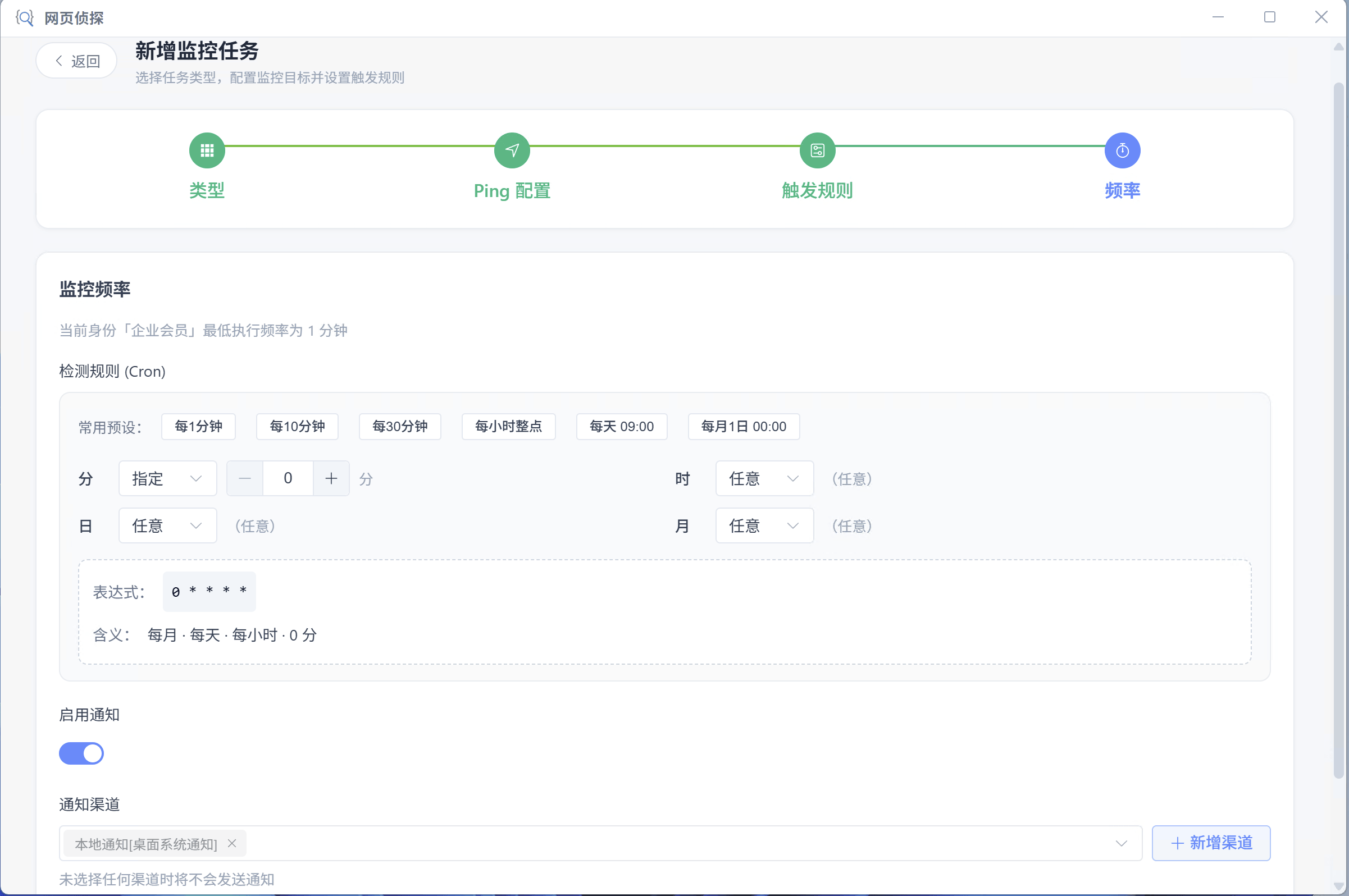Open the 时 dropdown showing 任意
The width and height of the screenshot is (1349, 896).
click(764, 478)
